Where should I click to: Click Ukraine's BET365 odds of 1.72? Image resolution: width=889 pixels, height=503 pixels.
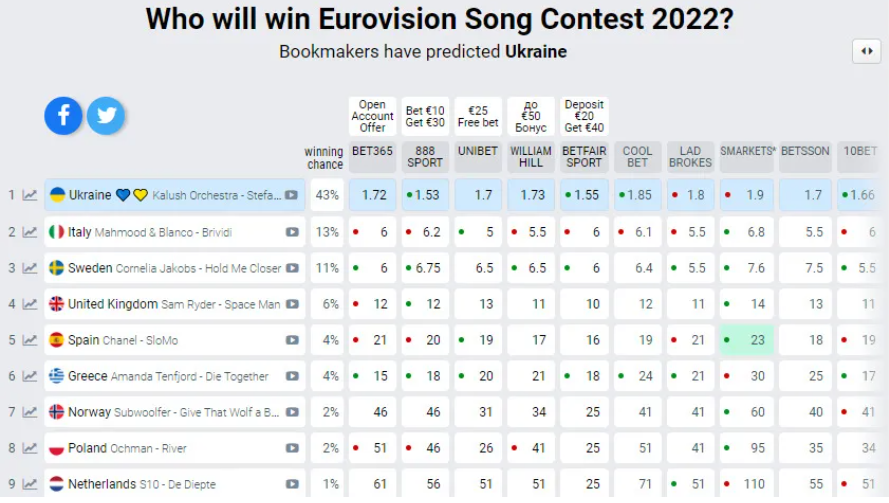(373, 195)
